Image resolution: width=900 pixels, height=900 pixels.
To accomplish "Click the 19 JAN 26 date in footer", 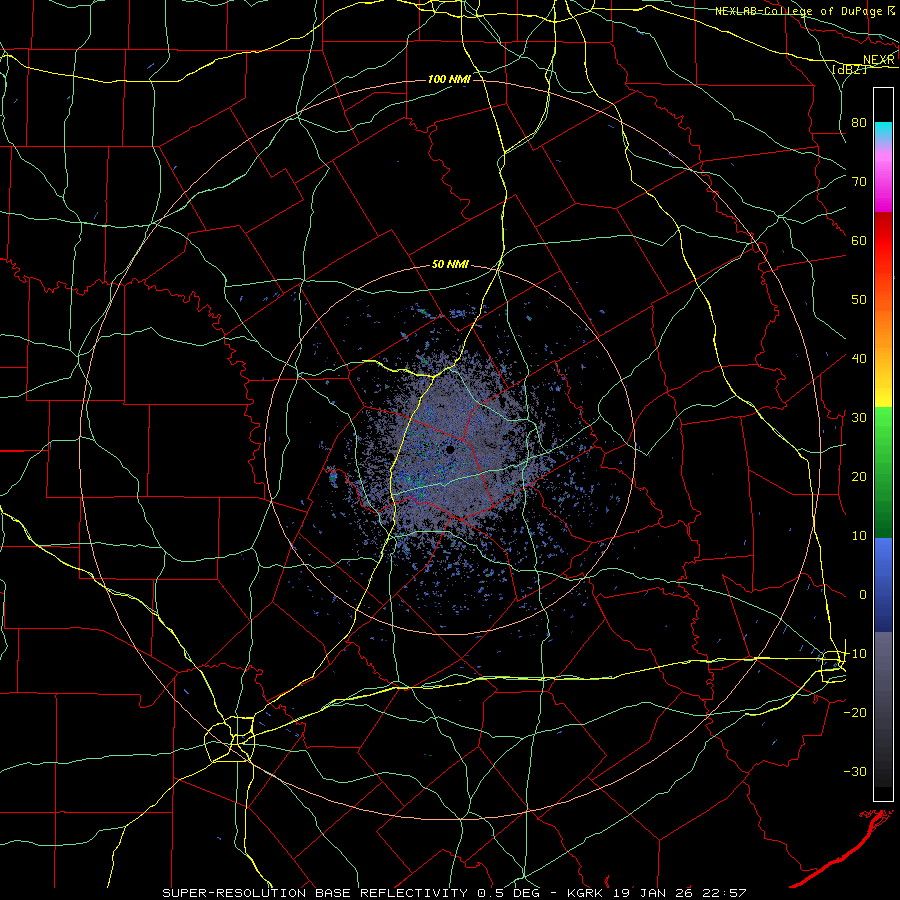I will (655, 893).
